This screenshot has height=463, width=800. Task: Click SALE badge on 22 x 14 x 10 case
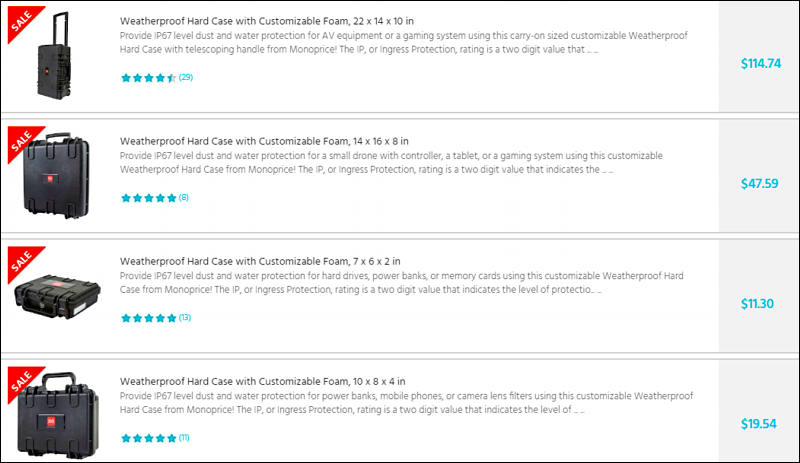pyautogui.click(x=22, y=21)
